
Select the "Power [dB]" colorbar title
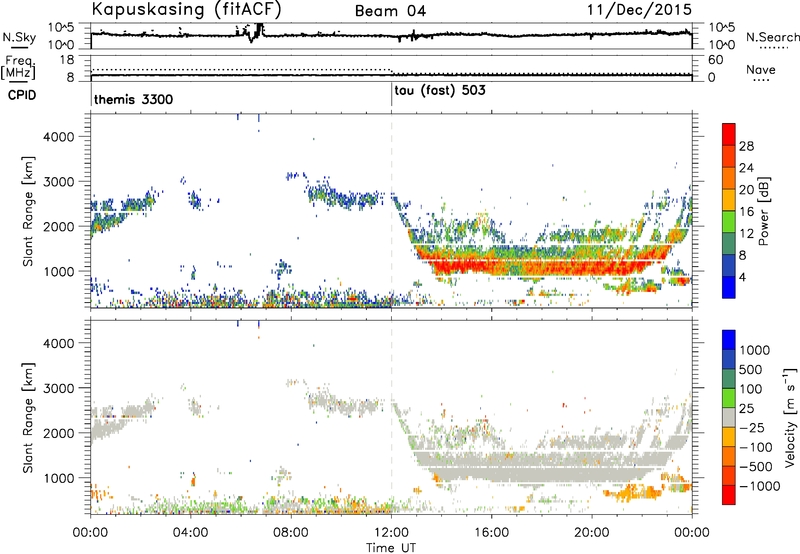763,211
